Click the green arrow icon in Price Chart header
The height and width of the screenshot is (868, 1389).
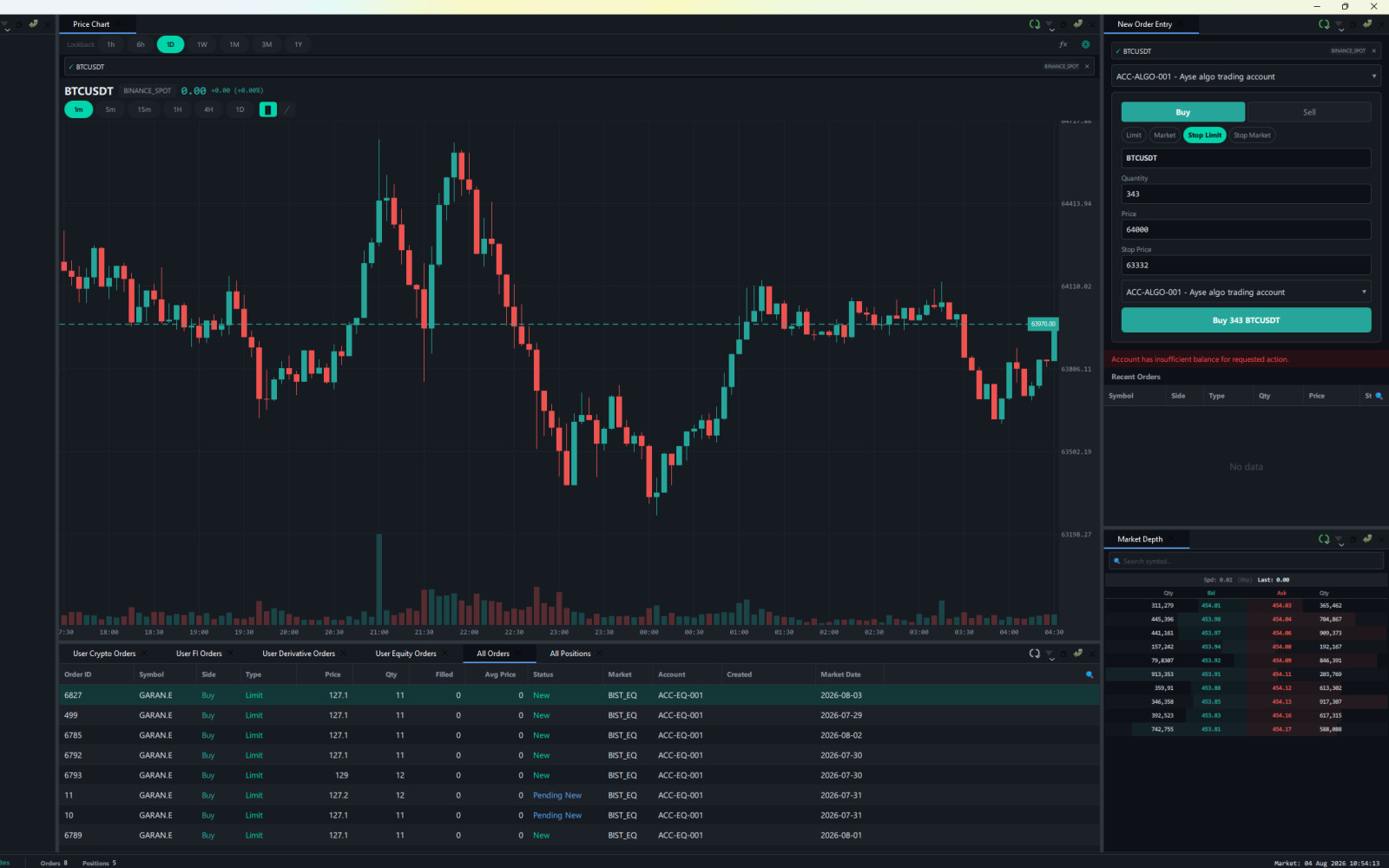tap(1077, 23)
